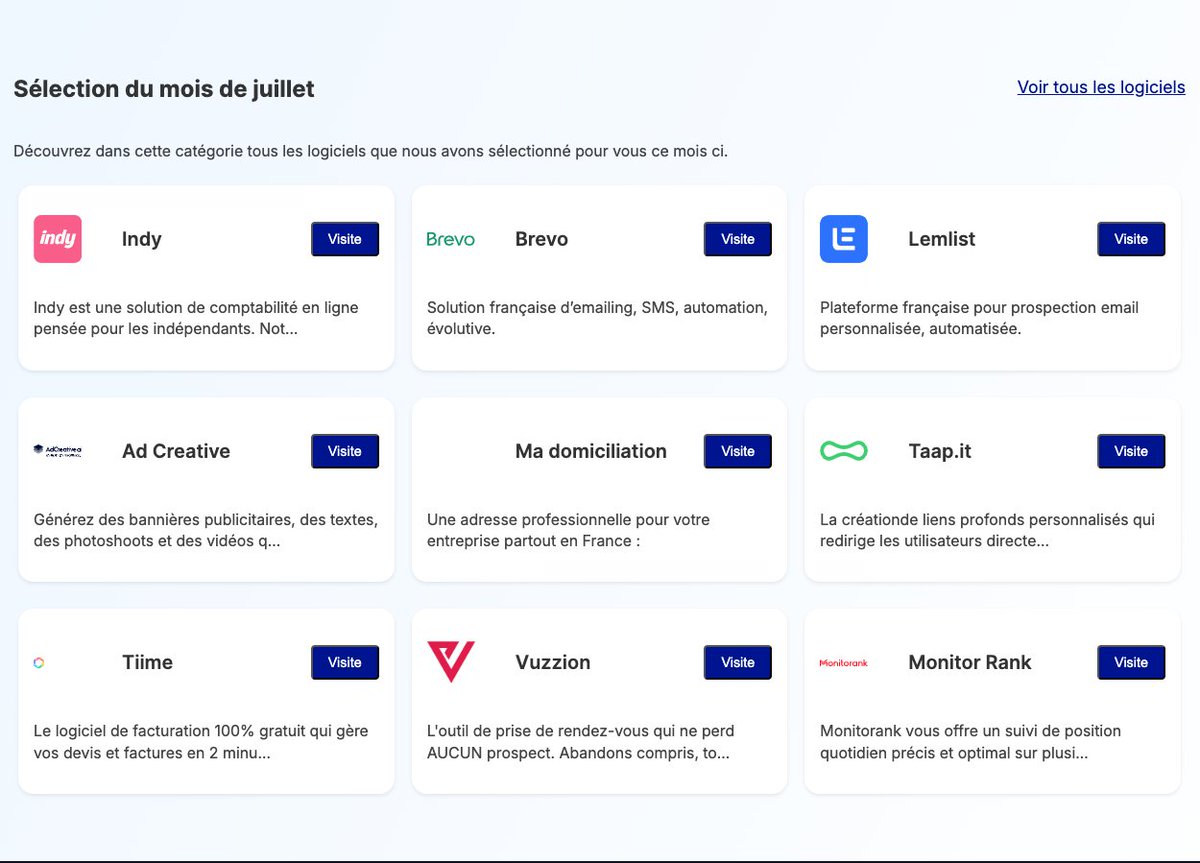Click the Ad Creative title
This screenshot has width=1200, height=863.
tap(176, 451)
